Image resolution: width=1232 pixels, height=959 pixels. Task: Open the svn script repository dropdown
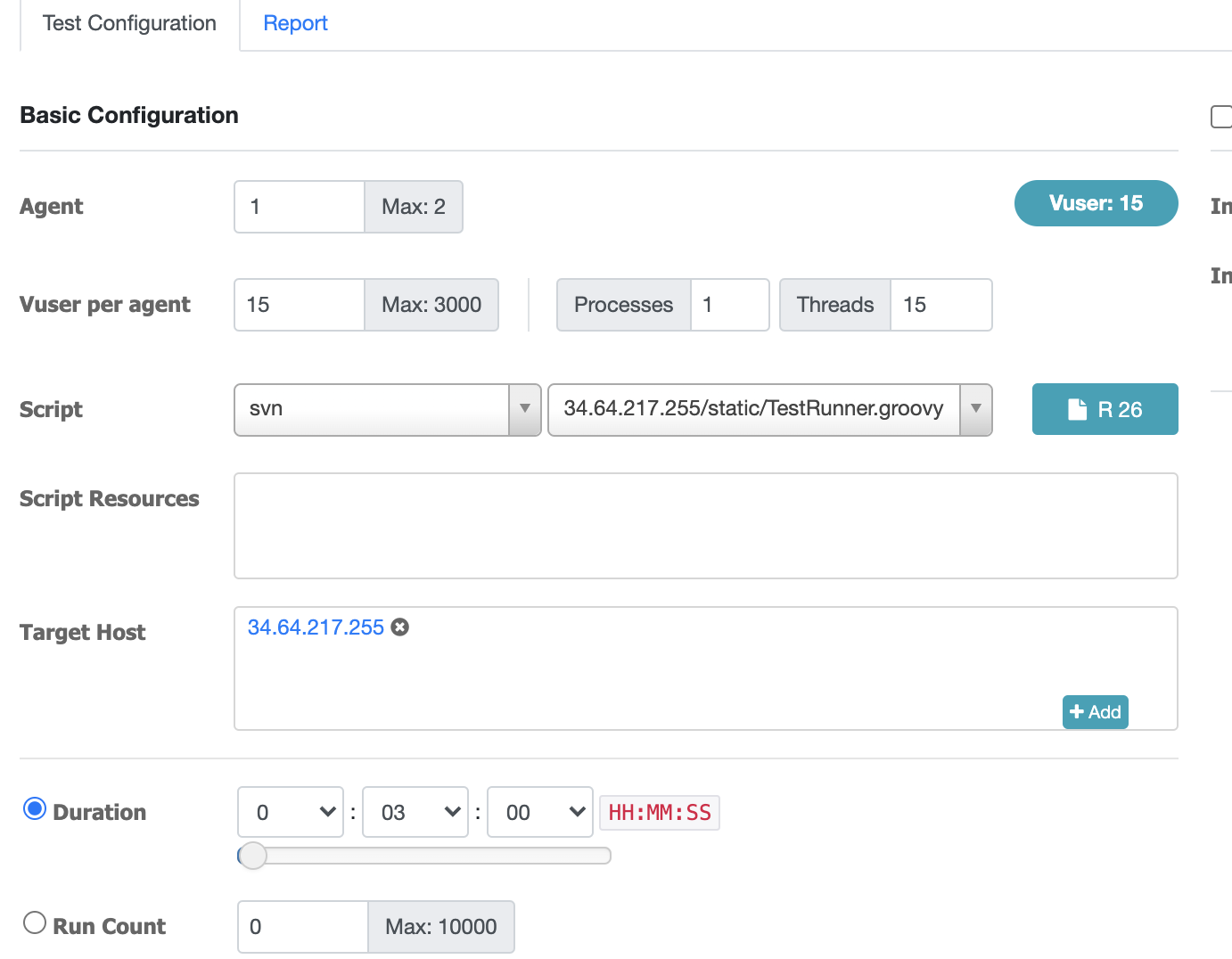click(x=388, y=410)
